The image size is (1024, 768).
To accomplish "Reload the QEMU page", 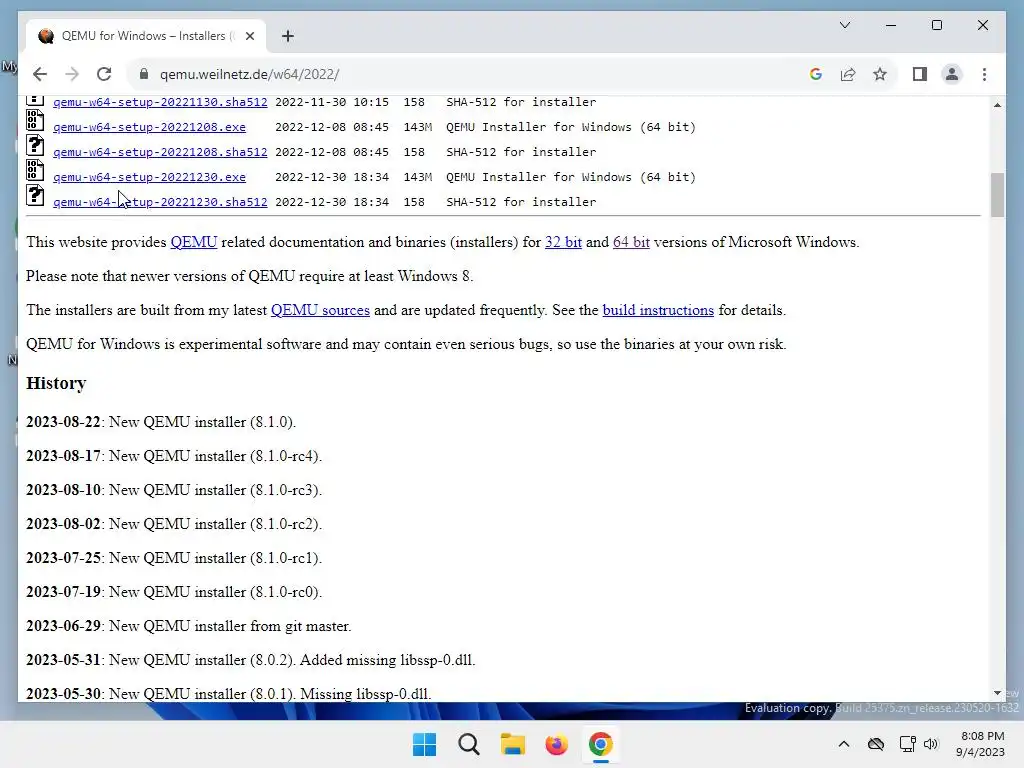I will coord(104,74).
